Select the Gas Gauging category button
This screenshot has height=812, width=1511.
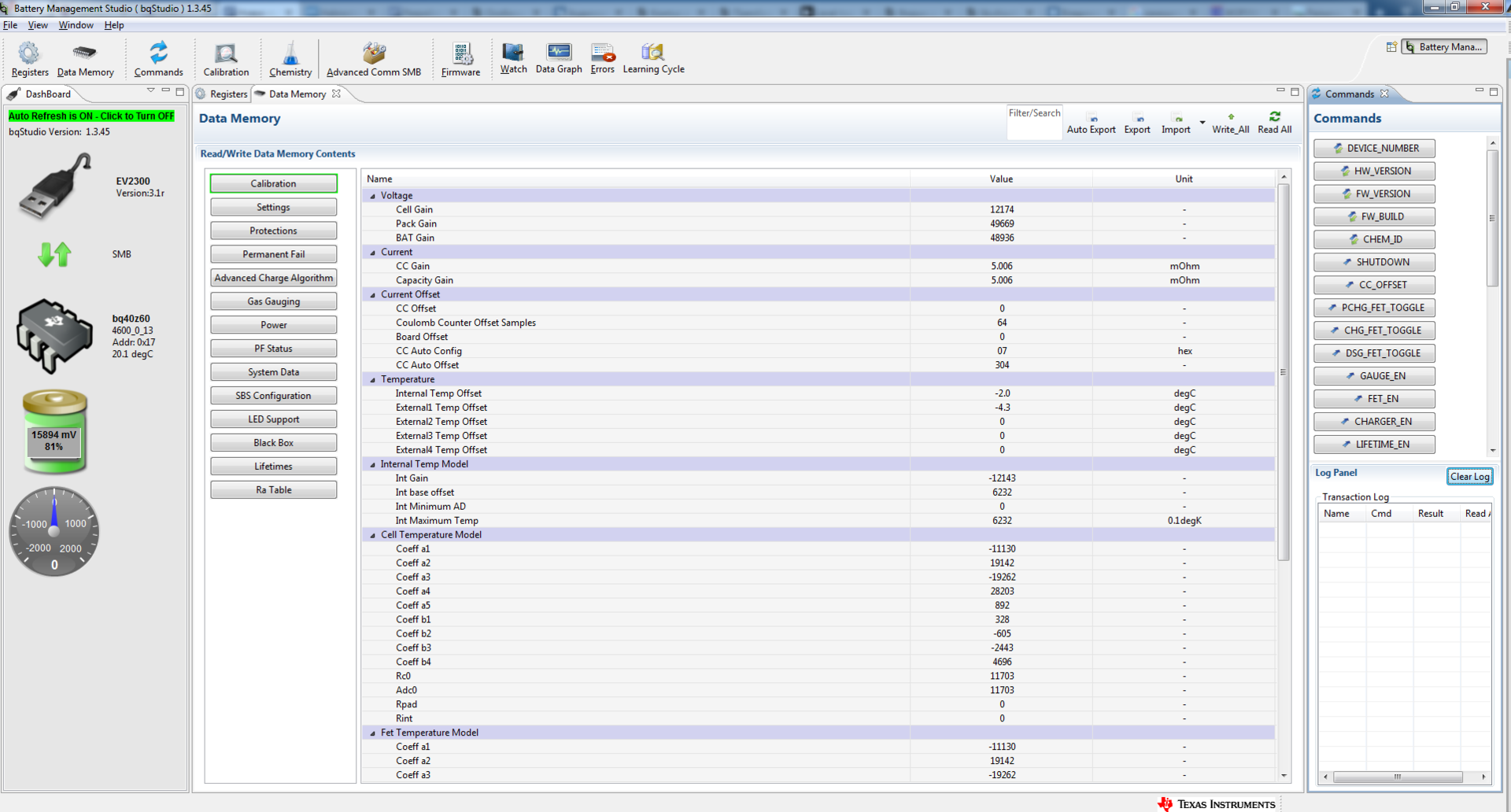coord(273,301)
